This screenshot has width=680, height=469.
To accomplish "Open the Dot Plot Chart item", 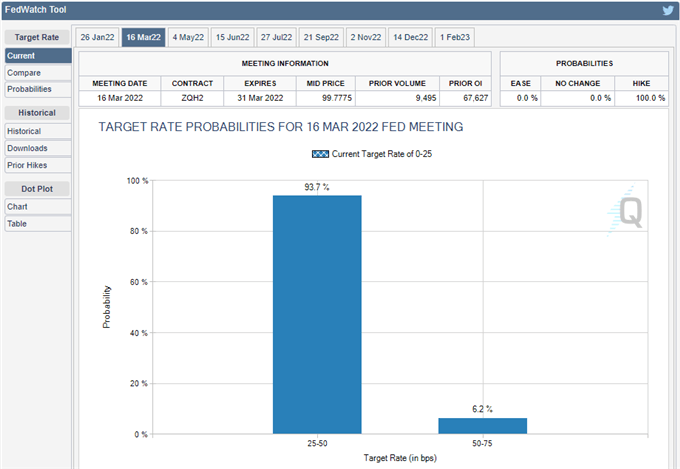I will coord(38,207).
